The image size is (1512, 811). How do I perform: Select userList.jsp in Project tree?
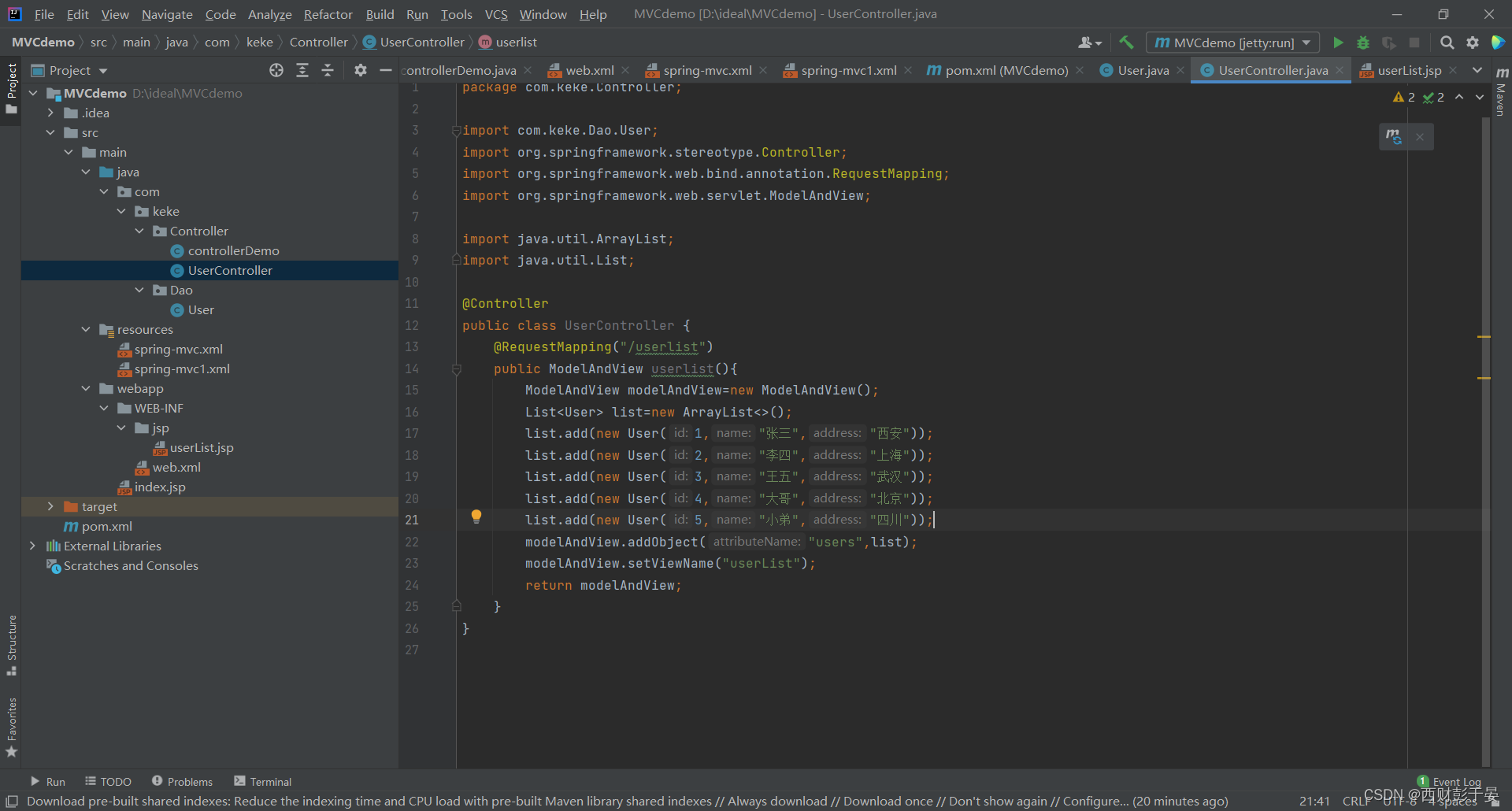click(202, 447)
